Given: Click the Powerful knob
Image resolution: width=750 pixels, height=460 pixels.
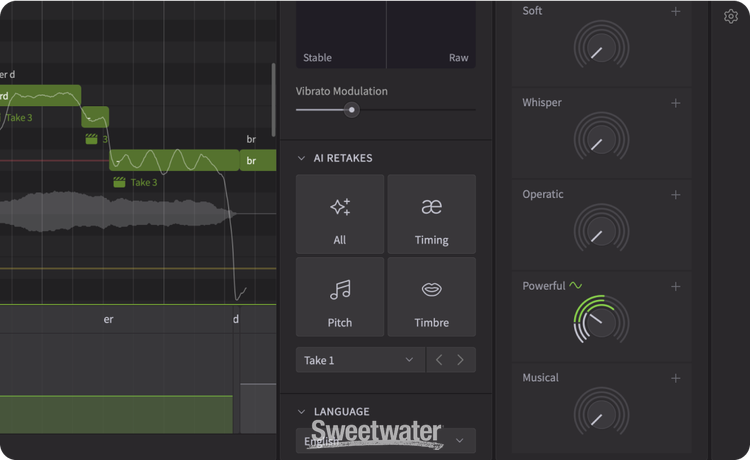Looking at the screenshot, I should coord(601,322).
